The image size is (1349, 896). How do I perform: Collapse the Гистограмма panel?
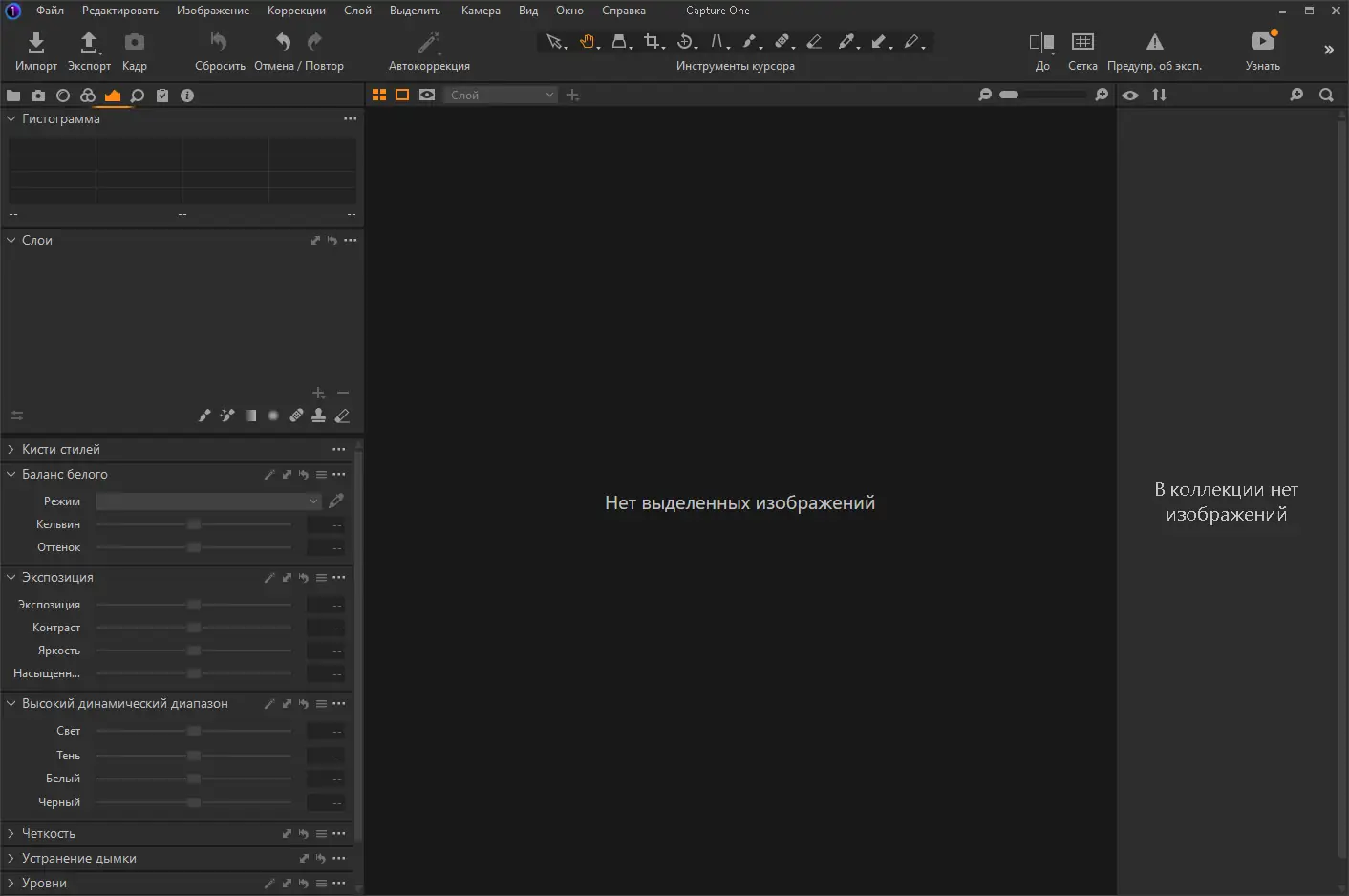coord(11,119)
